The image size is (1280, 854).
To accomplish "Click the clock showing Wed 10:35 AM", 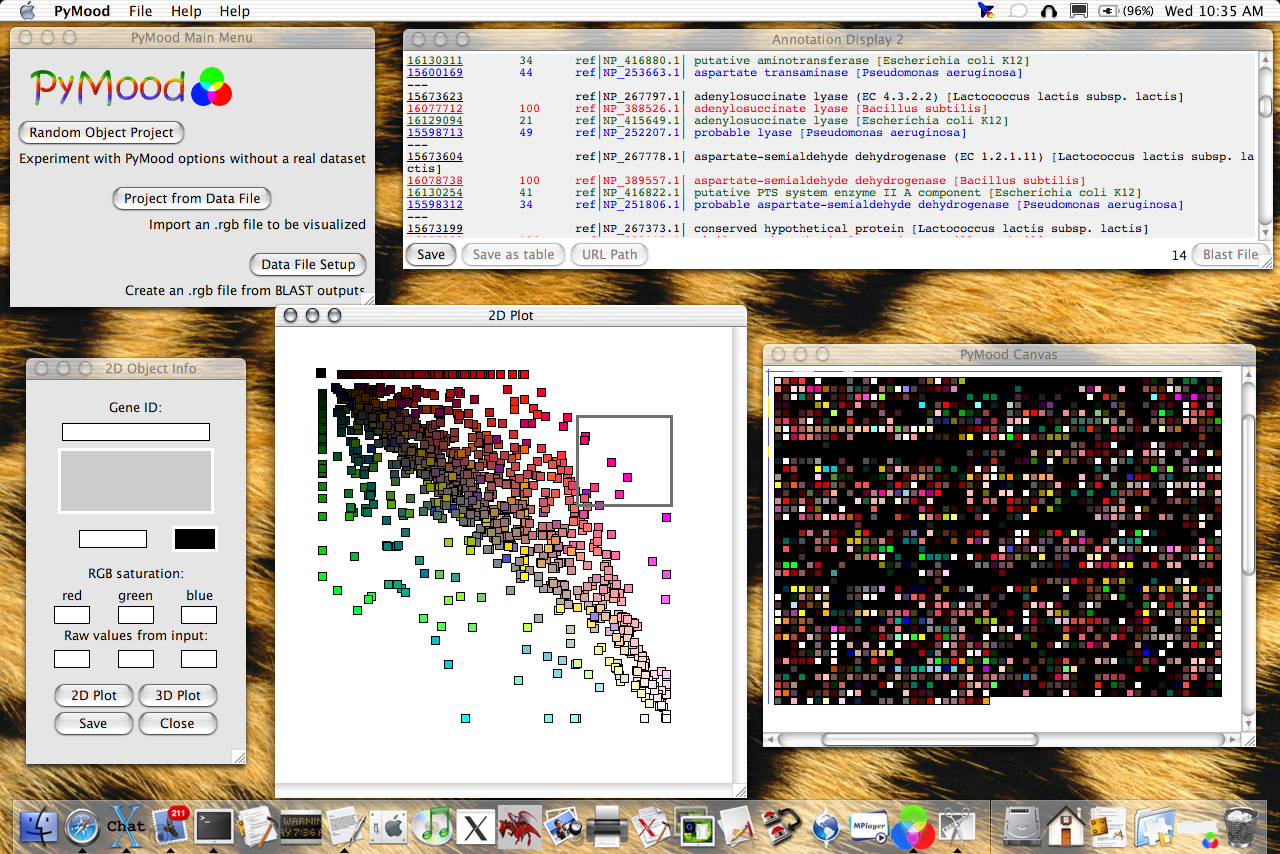I will pyautogui.click(x=1214, y=11).
